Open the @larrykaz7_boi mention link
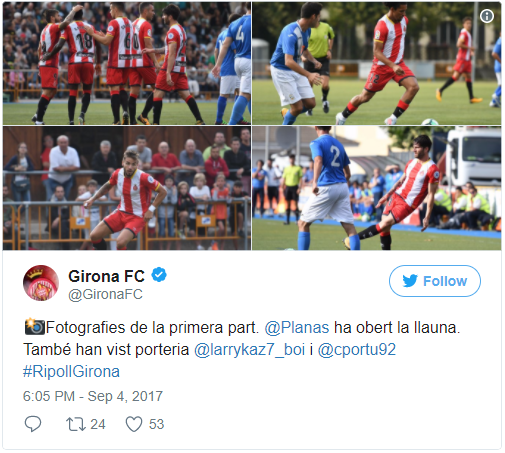The height and width of the screenshot is (453, 505). coord(249,350)
